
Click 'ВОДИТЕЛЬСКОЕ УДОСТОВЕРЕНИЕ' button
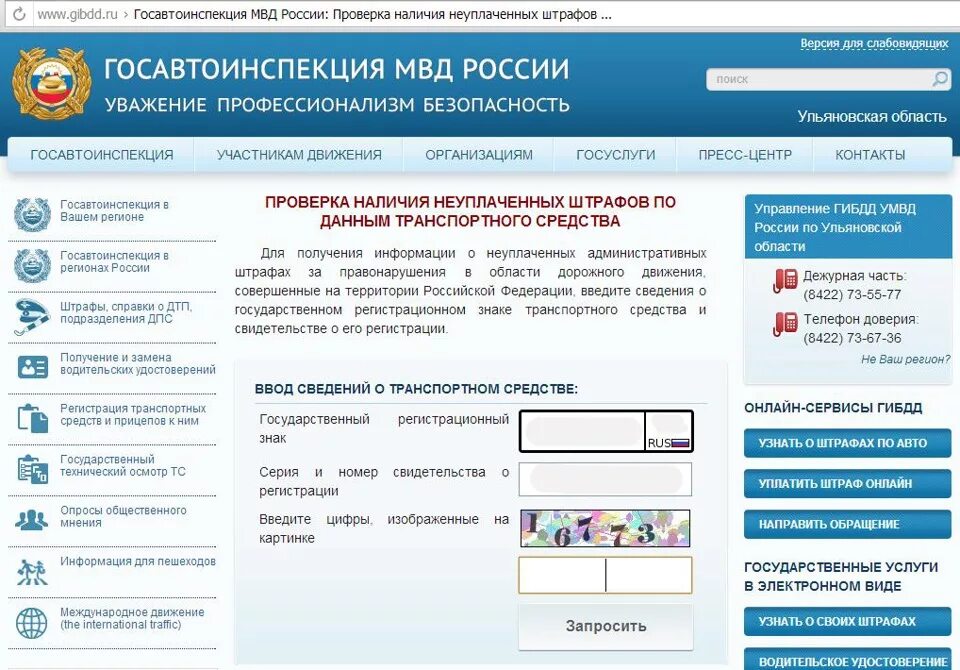pos(847,660)
